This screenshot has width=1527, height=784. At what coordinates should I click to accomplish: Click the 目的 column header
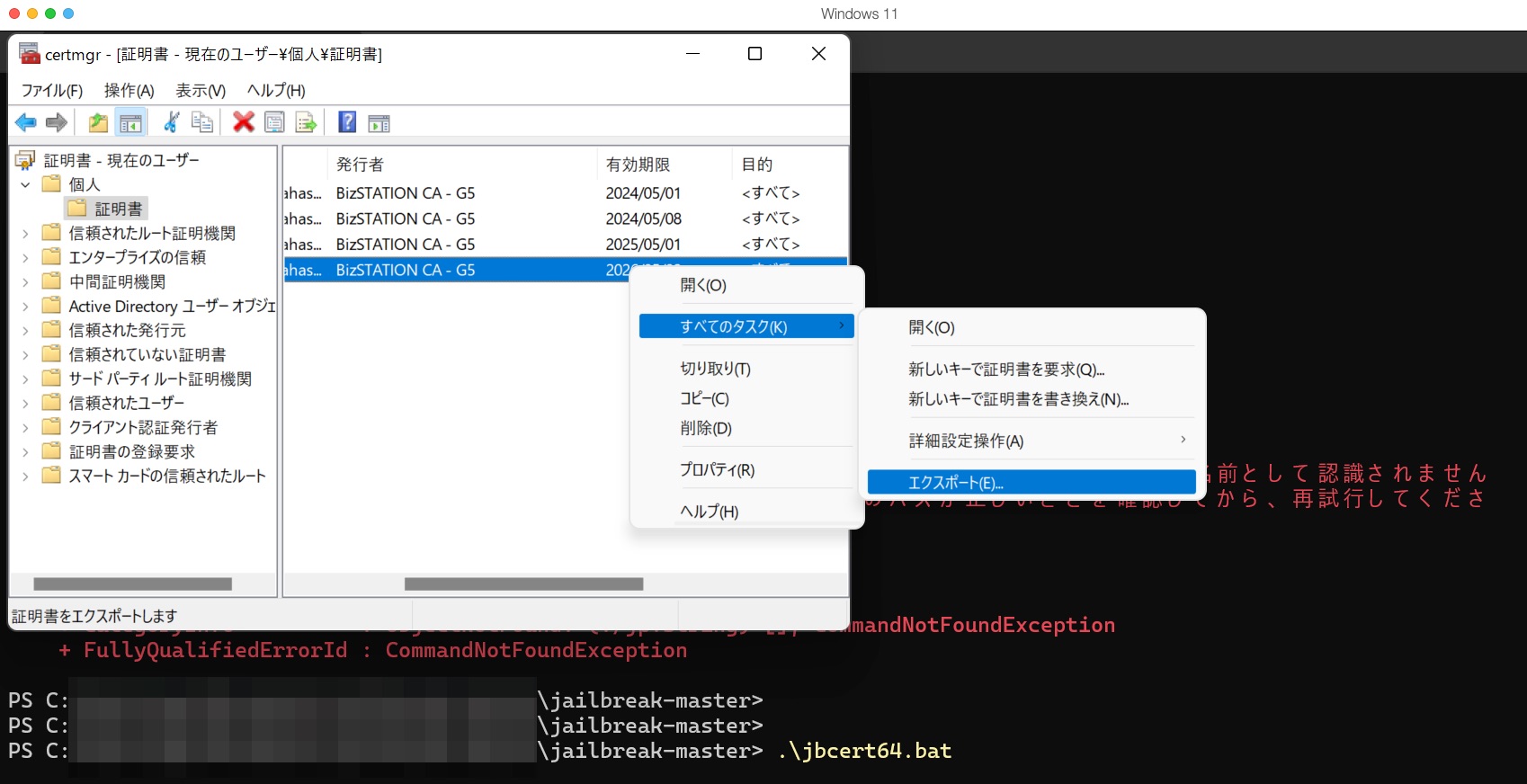pos(790,165)
